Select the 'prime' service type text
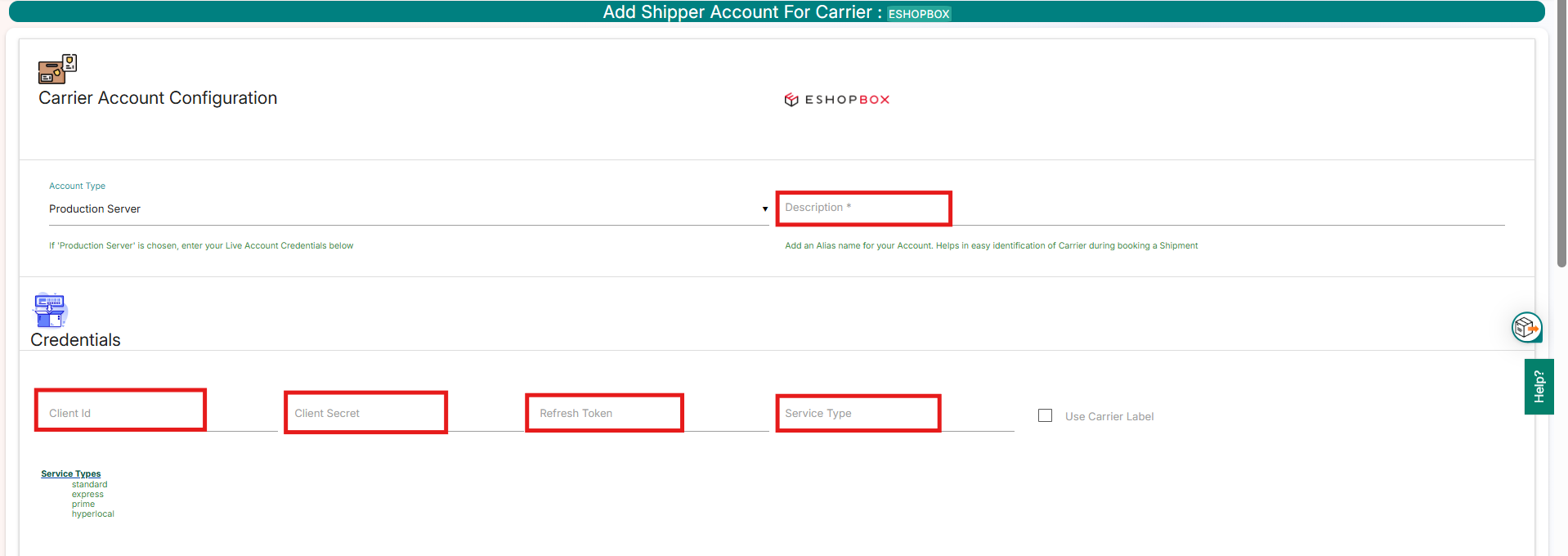 coord(83,504)
